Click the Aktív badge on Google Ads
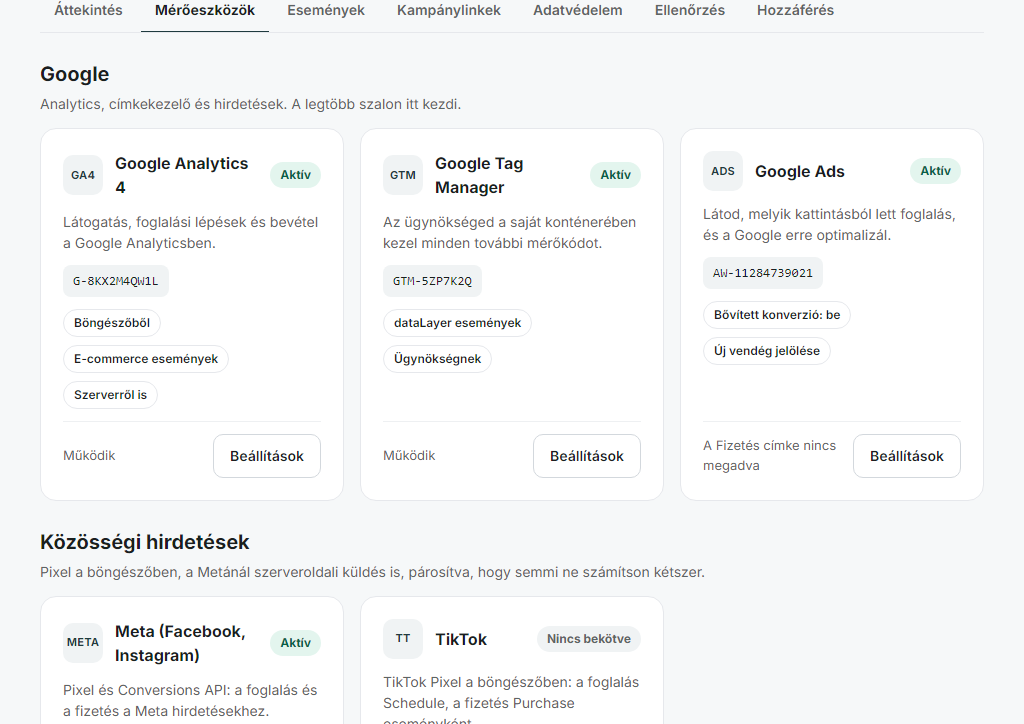Screen dimensions: 1024x724 click(x=935, y=171)
